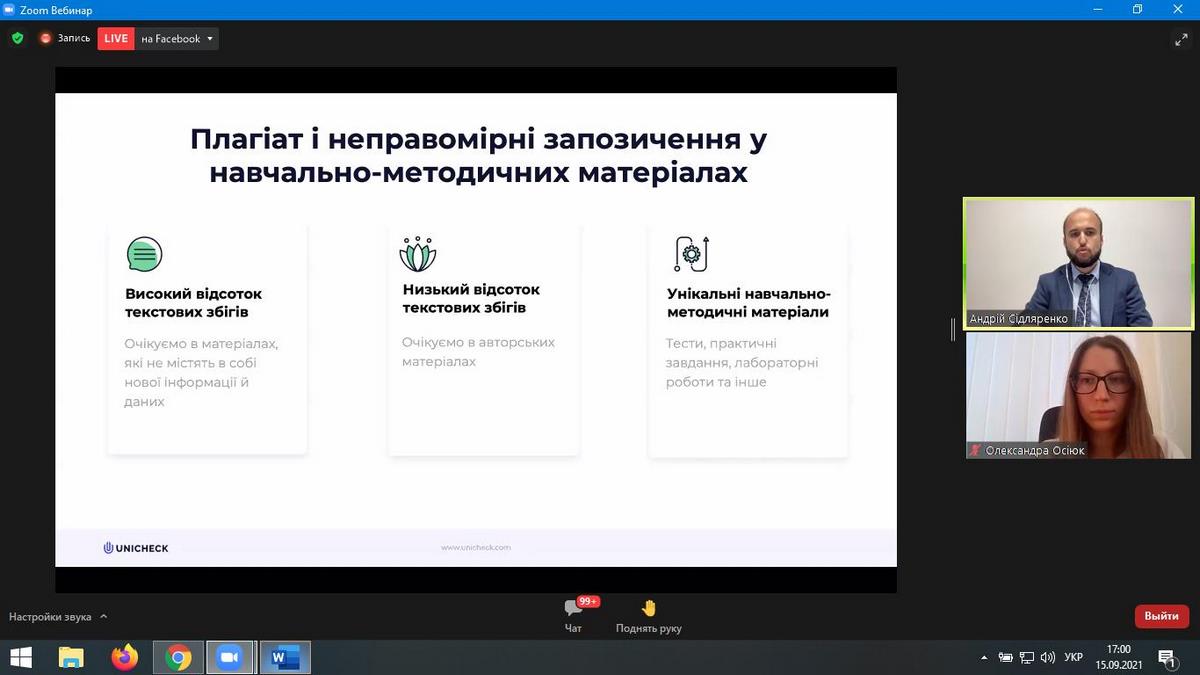This screenshot has height=675, width=1200.
Task: Show hidden system tray icons
Action: (x=984, y=657)
